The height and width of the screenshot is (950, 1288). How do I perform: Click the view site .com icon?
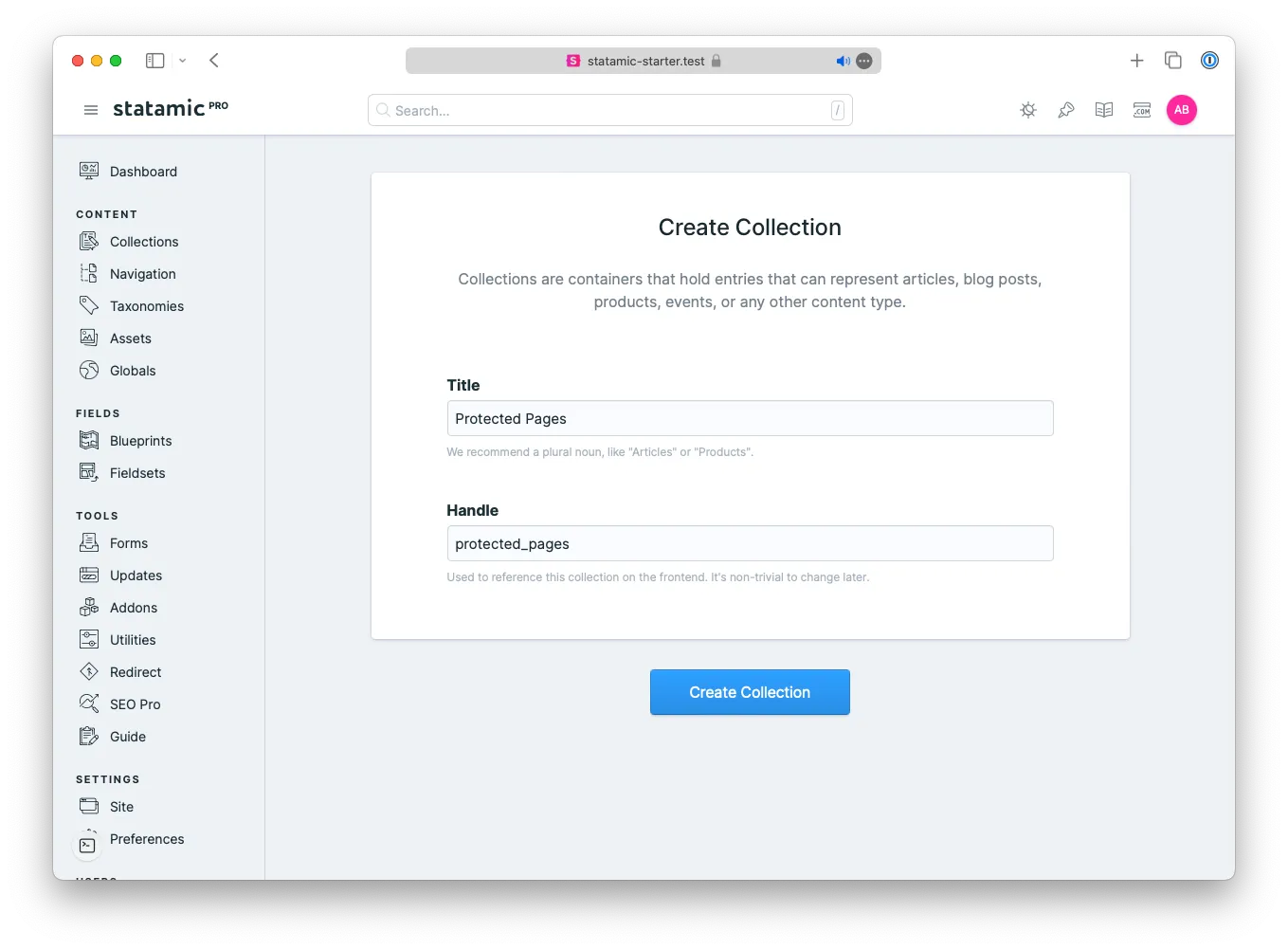click(1142, 110)
